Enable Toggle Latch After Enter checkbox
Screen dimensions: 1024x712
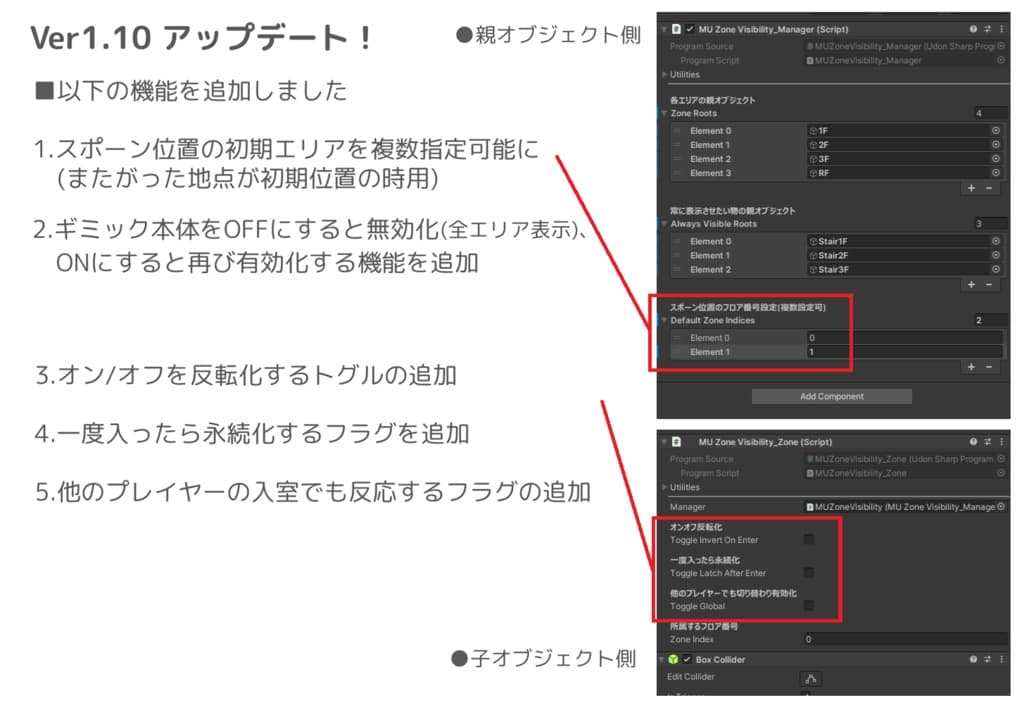click(808, 573)
